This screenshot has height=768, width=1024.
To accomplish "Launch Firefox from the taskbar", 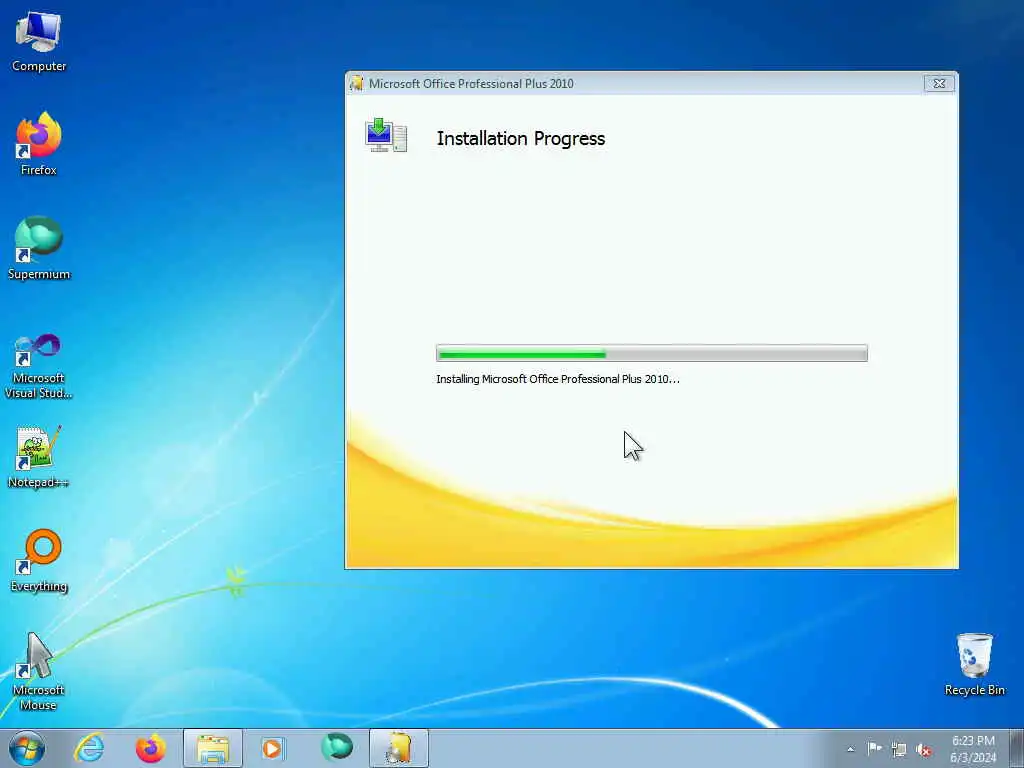I will tap(151, 748).
